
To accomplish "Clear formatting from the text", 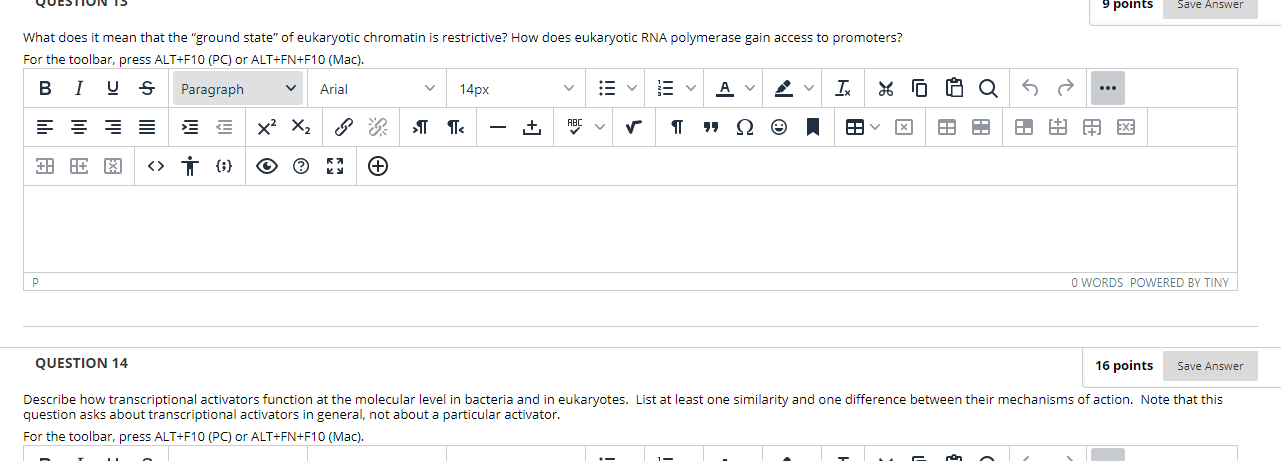I will pos(844,89).
